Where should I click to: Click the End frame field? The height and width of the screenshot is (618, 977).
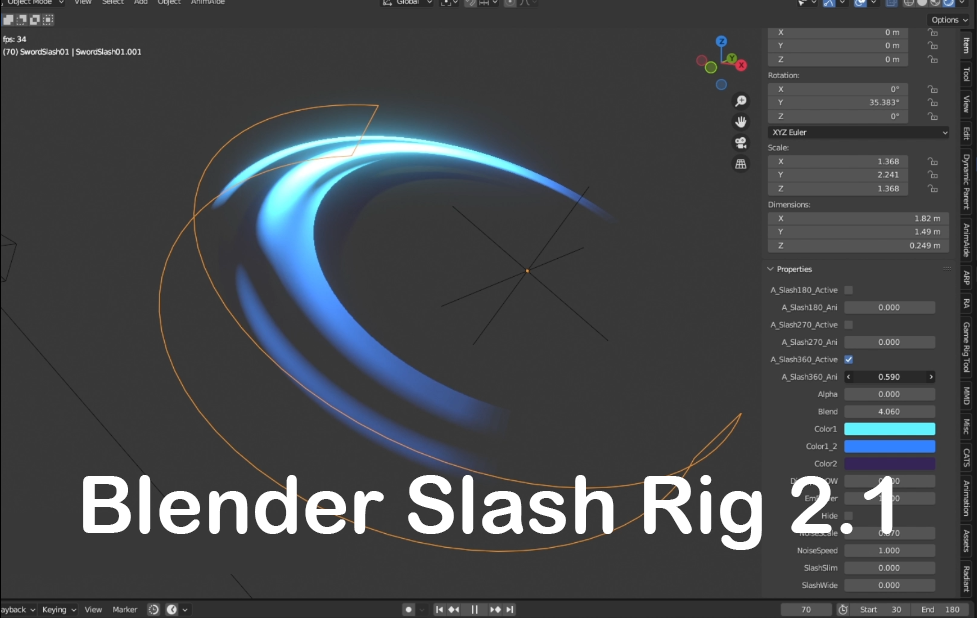point(940,609)
